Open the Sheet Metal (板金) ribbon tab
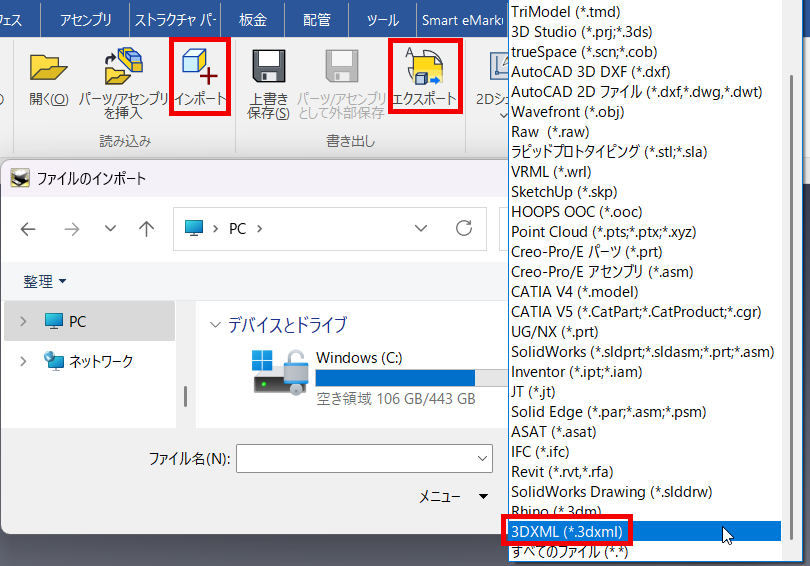810x566 pixels. (x=253, y=19)
